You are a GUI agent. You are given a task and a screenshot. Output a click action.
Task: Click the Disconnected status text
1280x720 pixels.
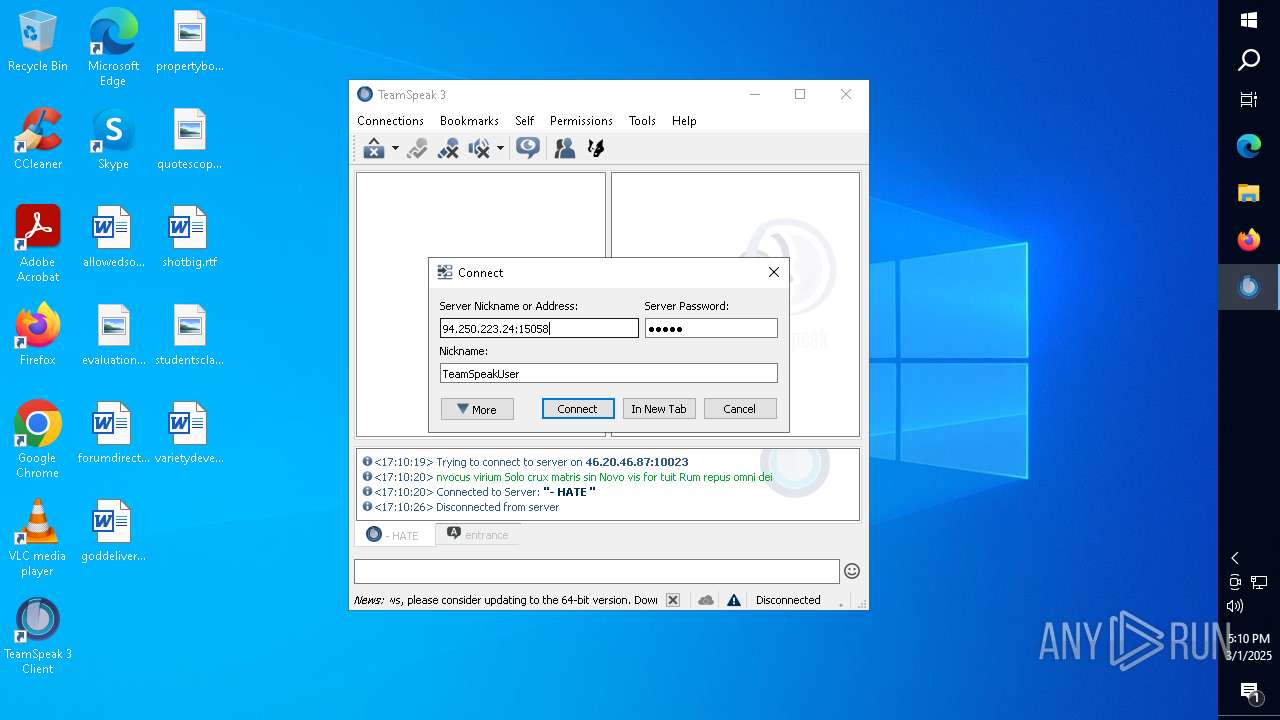point(788,600)
